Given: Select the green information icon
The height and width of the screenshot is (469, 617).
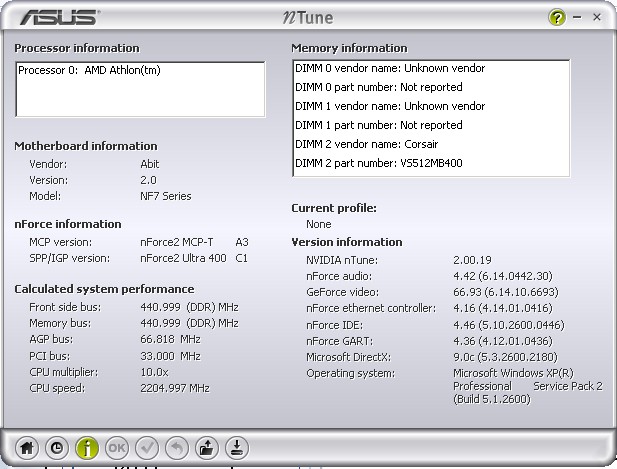Looking at the screenshot, I should click(x=87, y=448).
